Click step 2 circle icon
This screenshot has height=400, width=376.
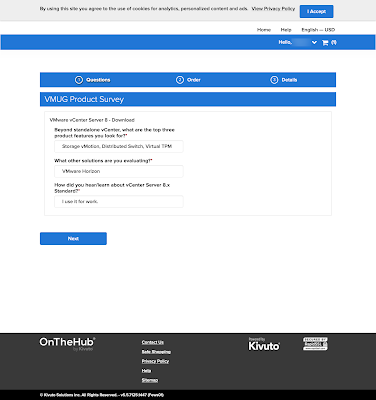pos(180,80)
